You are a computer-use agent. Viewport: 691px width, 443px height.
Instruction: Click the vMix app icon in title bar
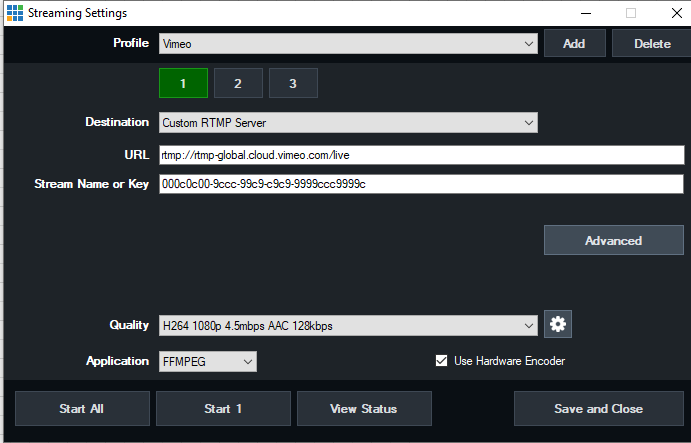coord(12,13)
